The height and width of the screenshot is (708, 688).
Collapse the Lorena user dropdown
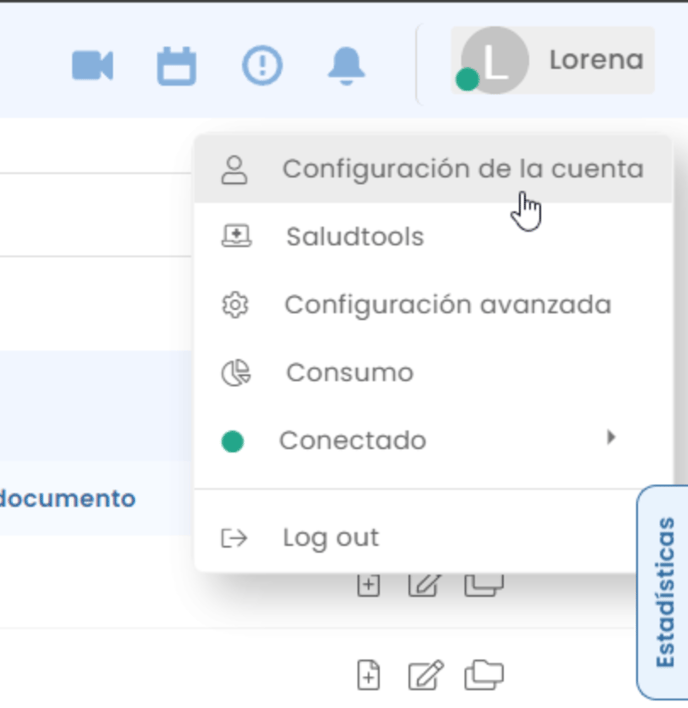pos(553,60)
